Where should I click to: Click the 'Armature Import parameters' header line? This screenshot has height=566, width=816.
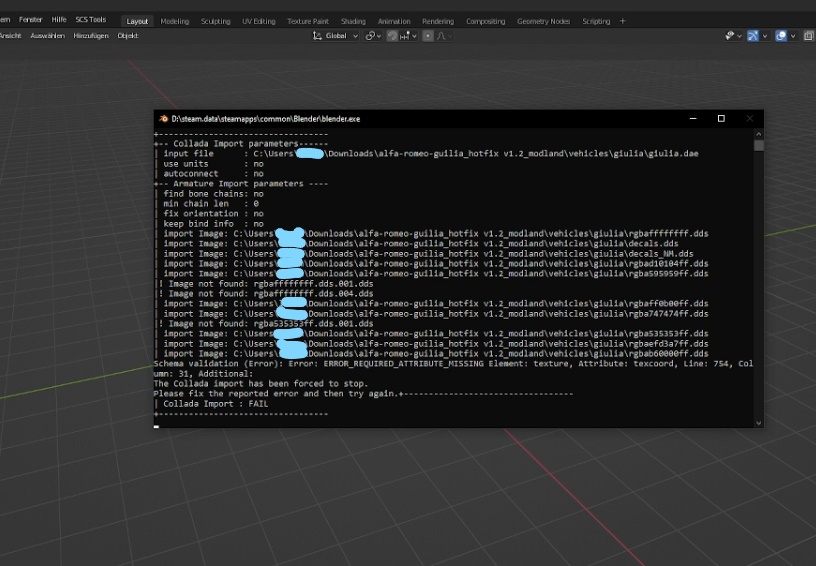(241, 184)
